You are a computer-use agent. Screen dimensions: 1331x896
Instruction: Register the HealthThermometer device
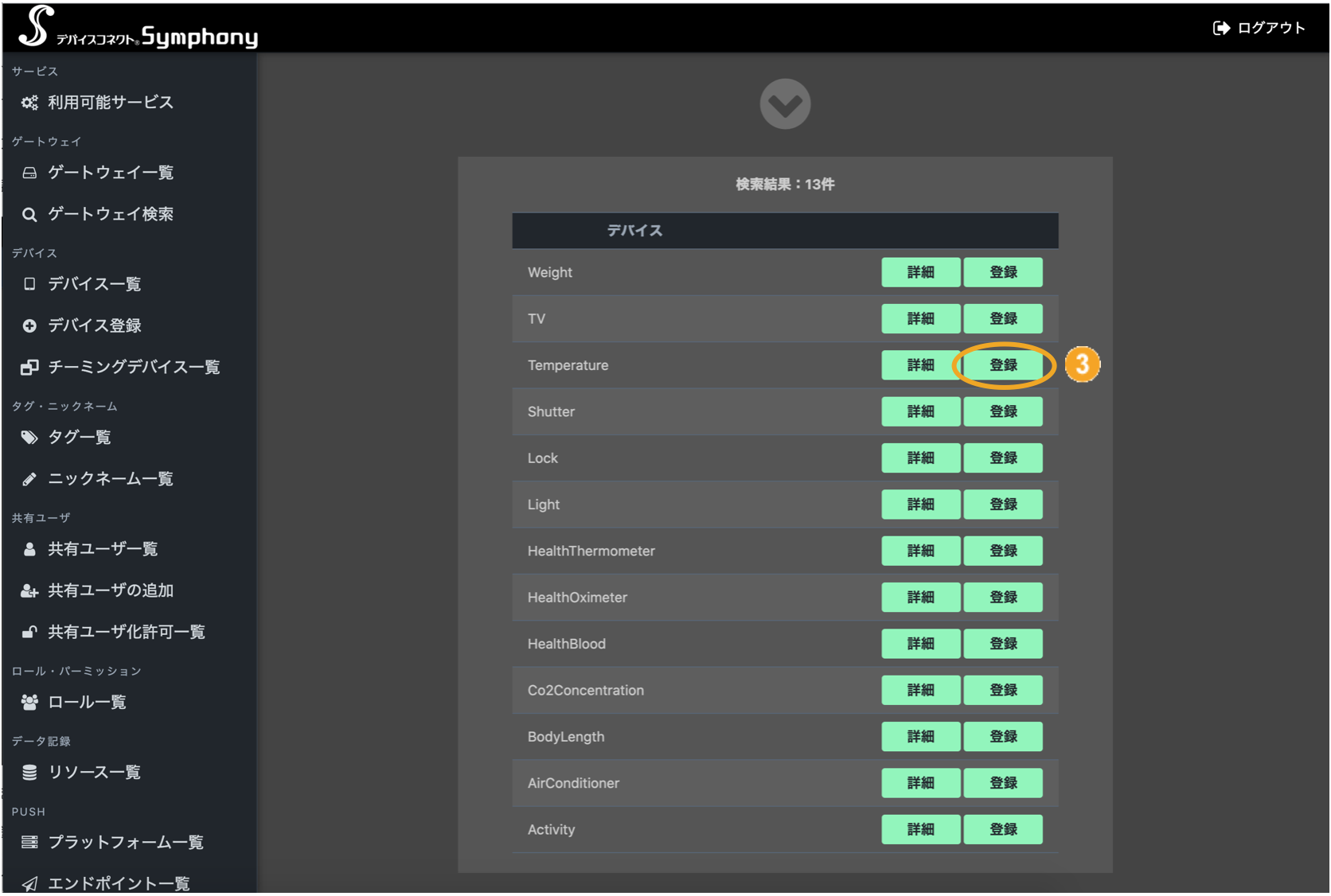click(x=1003, y=551)
